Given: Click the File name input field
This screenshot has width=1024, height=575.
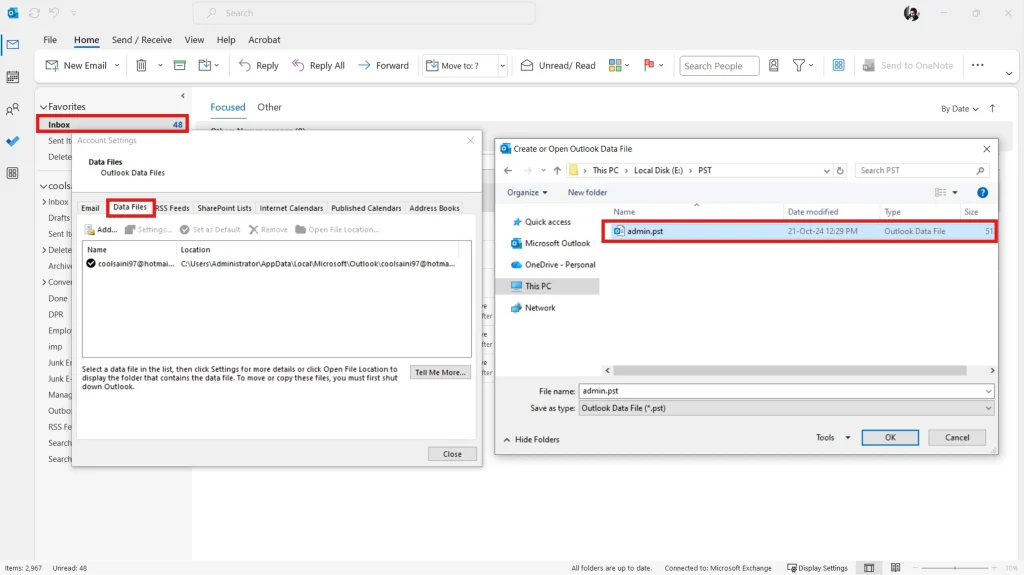Looking at the screenshot, I should point(786,391).
